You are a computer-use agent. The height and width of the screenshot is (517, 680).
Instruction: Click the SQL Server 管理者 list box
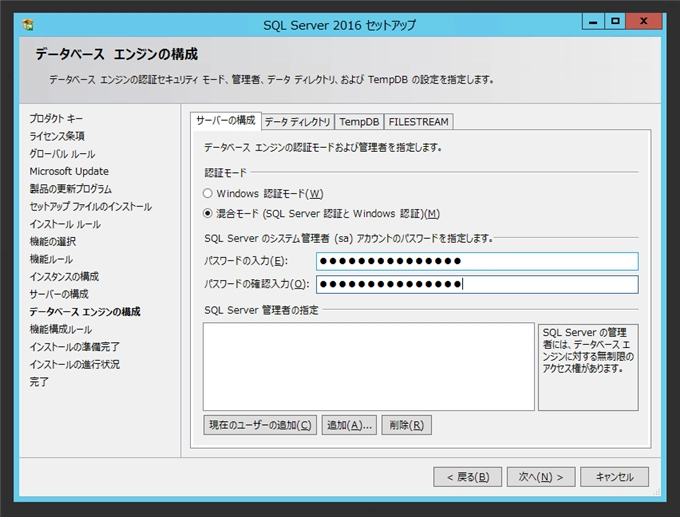click(369, 366)
